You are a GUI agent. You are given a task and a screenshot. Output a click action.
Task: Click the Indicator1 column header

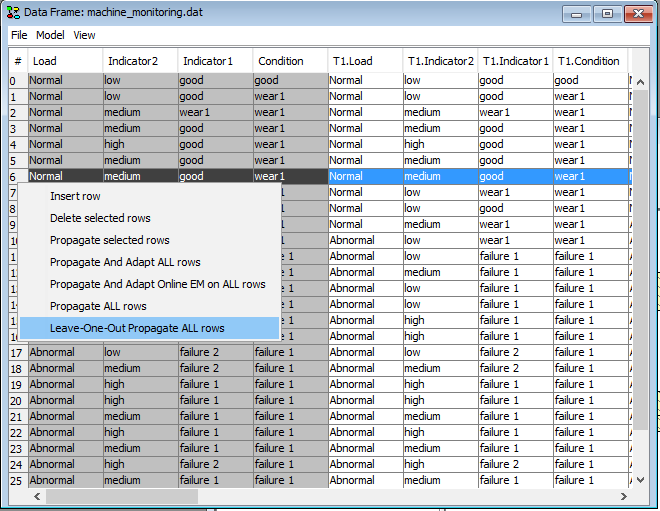(x=215, y=61)
